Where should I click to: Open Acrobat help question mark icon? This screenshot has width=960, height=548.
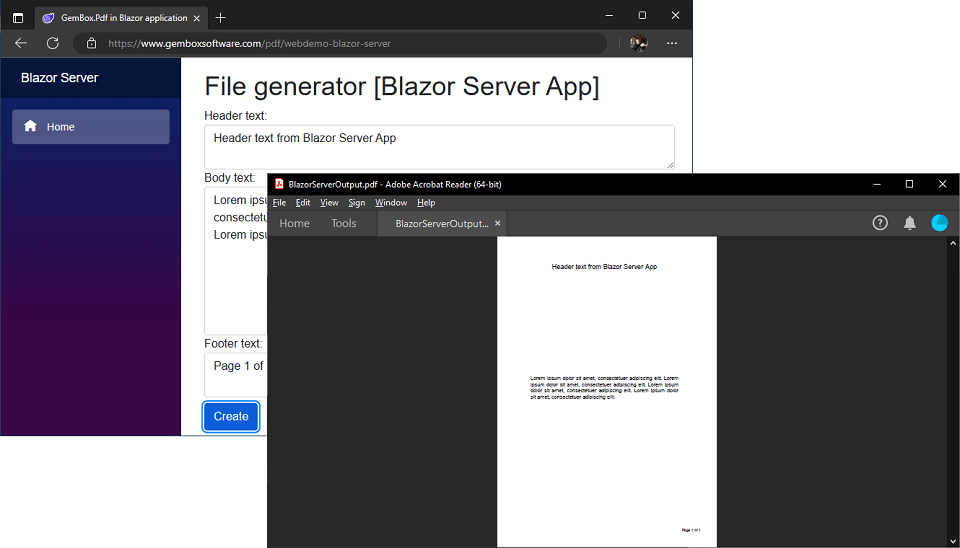point(880,223)
